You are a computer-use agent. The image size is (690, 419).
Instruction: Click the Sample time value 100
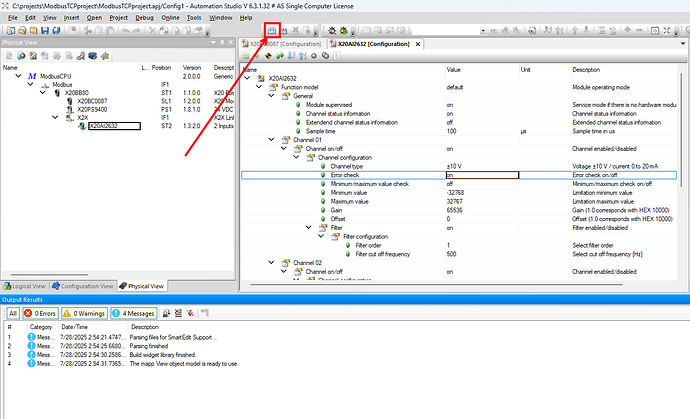tap(451, 131)
